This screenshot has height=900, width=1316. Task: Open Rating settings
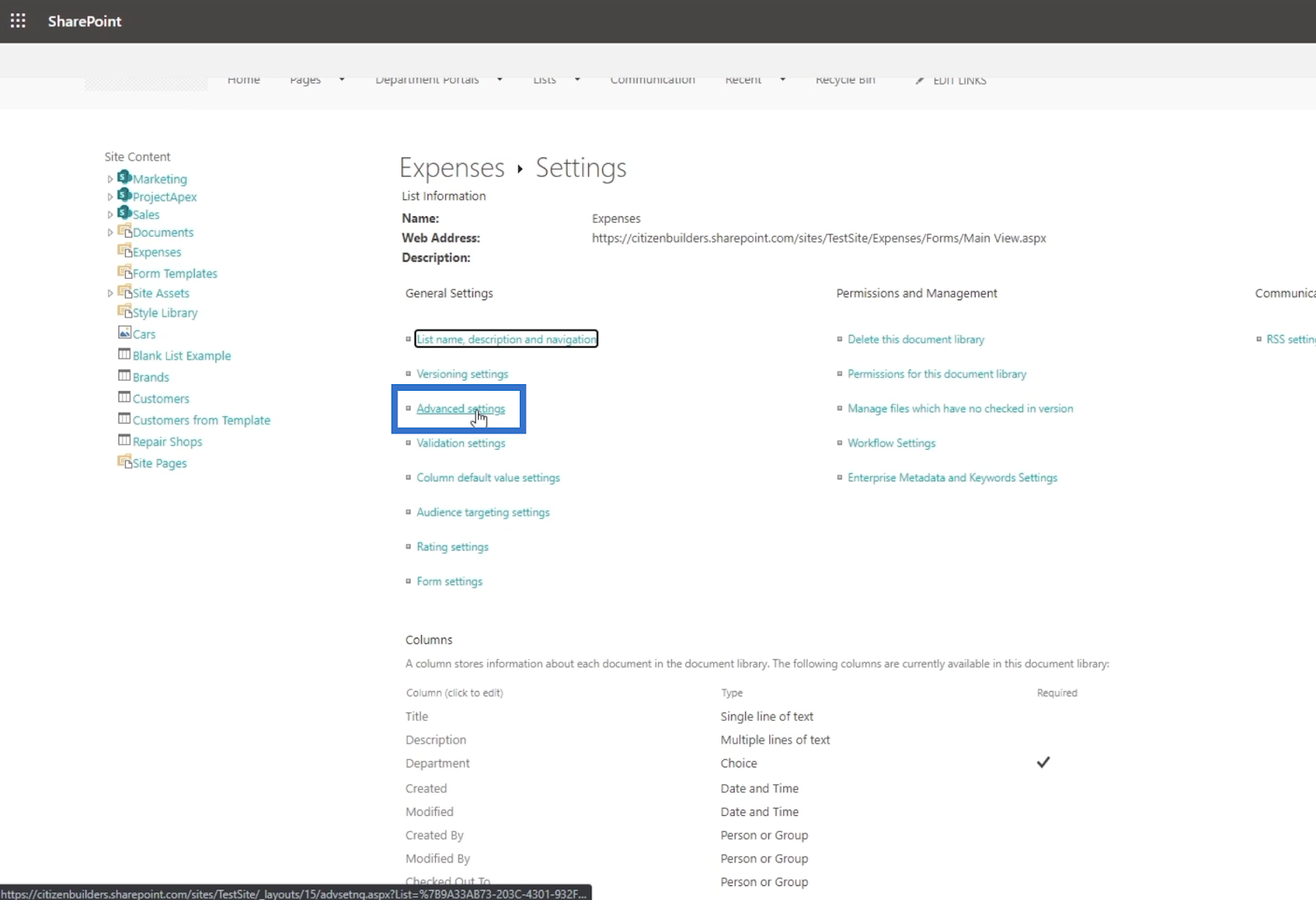(x=452, y=546)
